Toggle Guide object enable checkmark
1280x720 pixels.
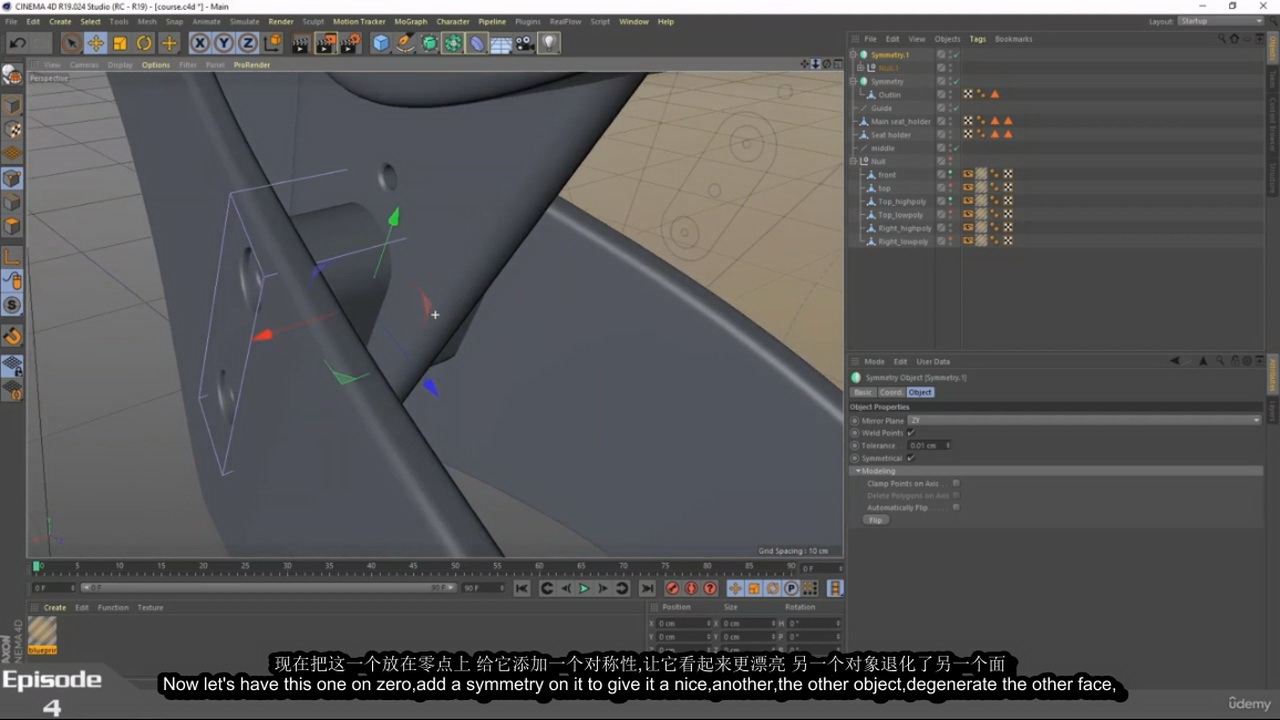click(956, 108)
